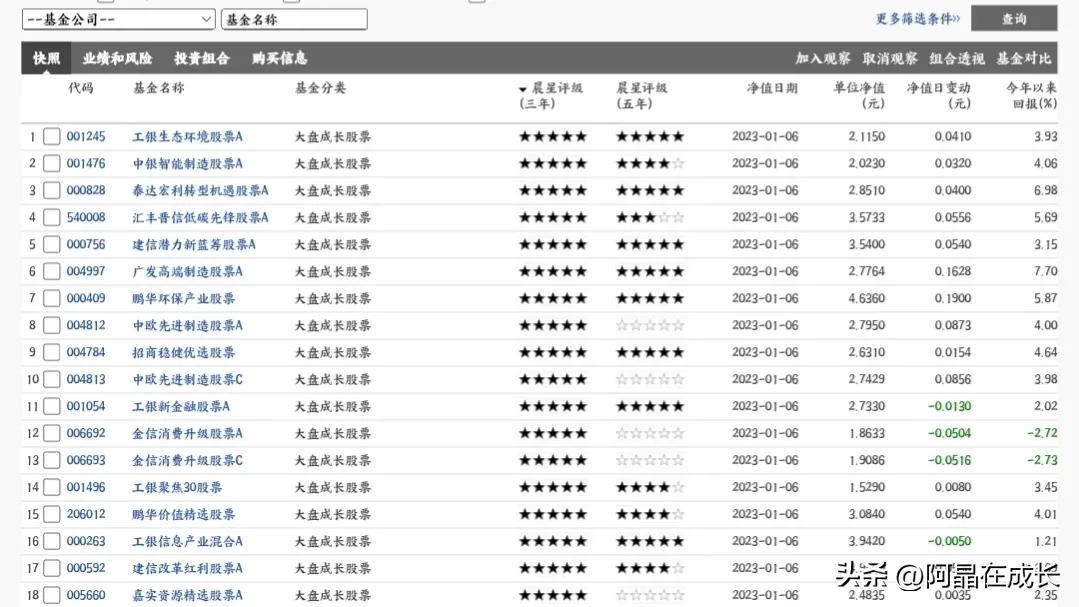The image size is (1079, 607).
Task: Tick checkbox for fund 006692
Action: pos(52,433)
